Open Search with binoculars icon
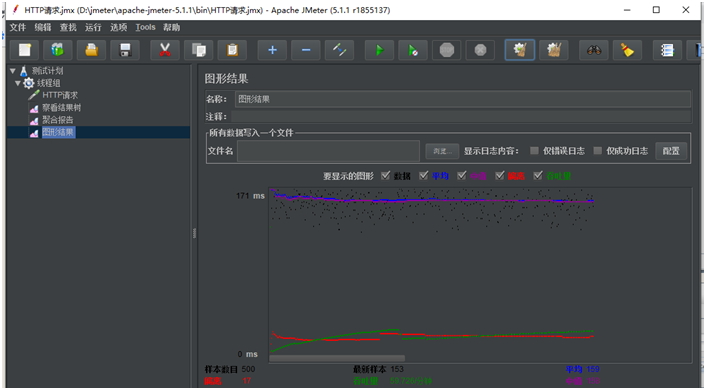 [594, 50]
